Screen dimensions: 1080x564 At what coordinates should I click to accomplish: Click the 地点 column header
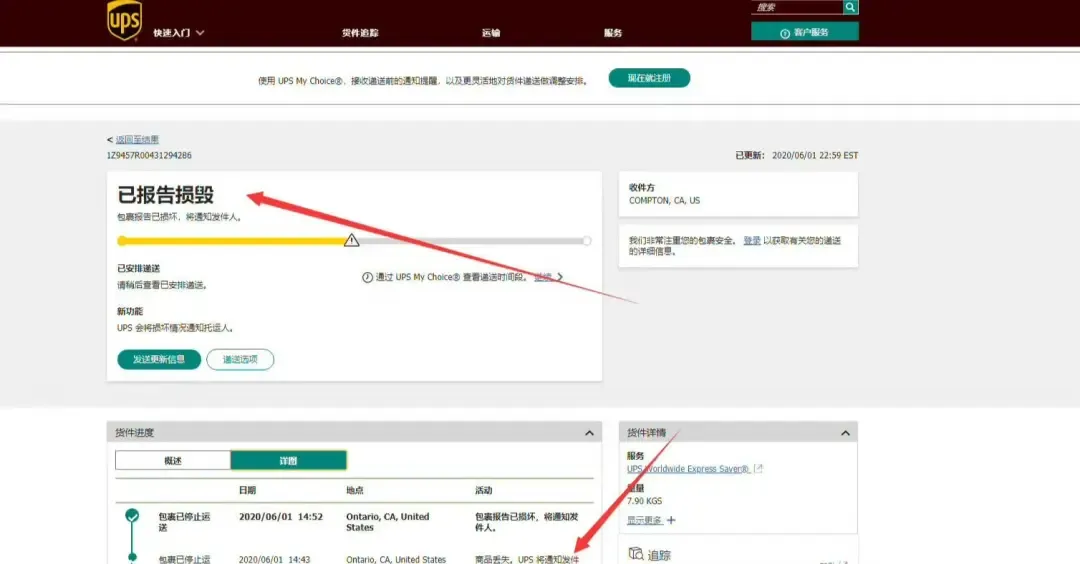(x=355, y=490)
